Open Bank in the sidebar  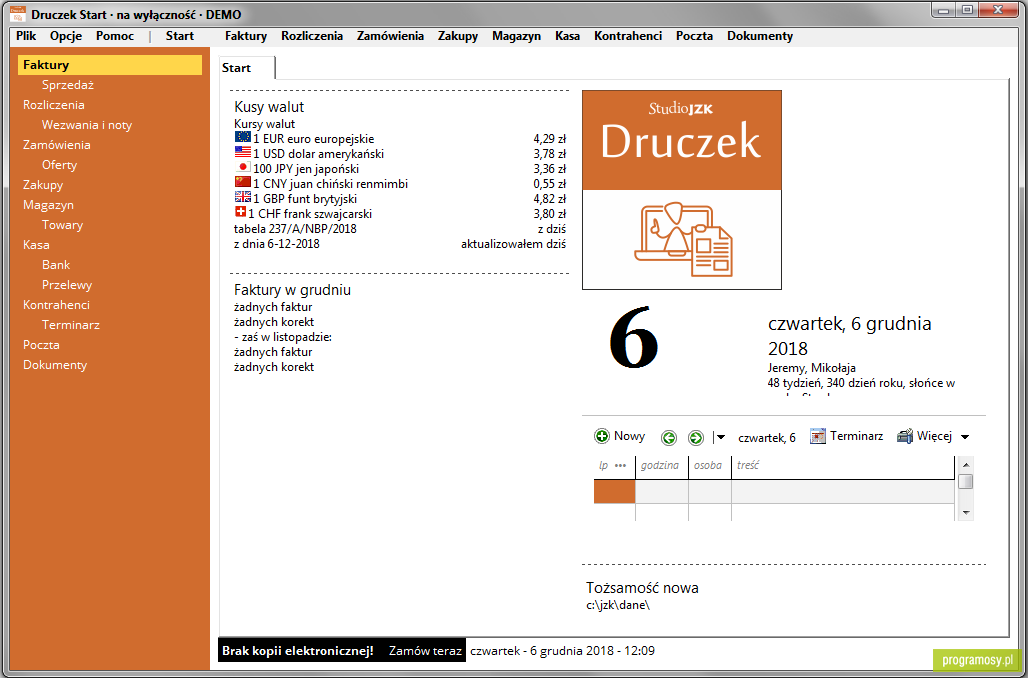point(56,265)
